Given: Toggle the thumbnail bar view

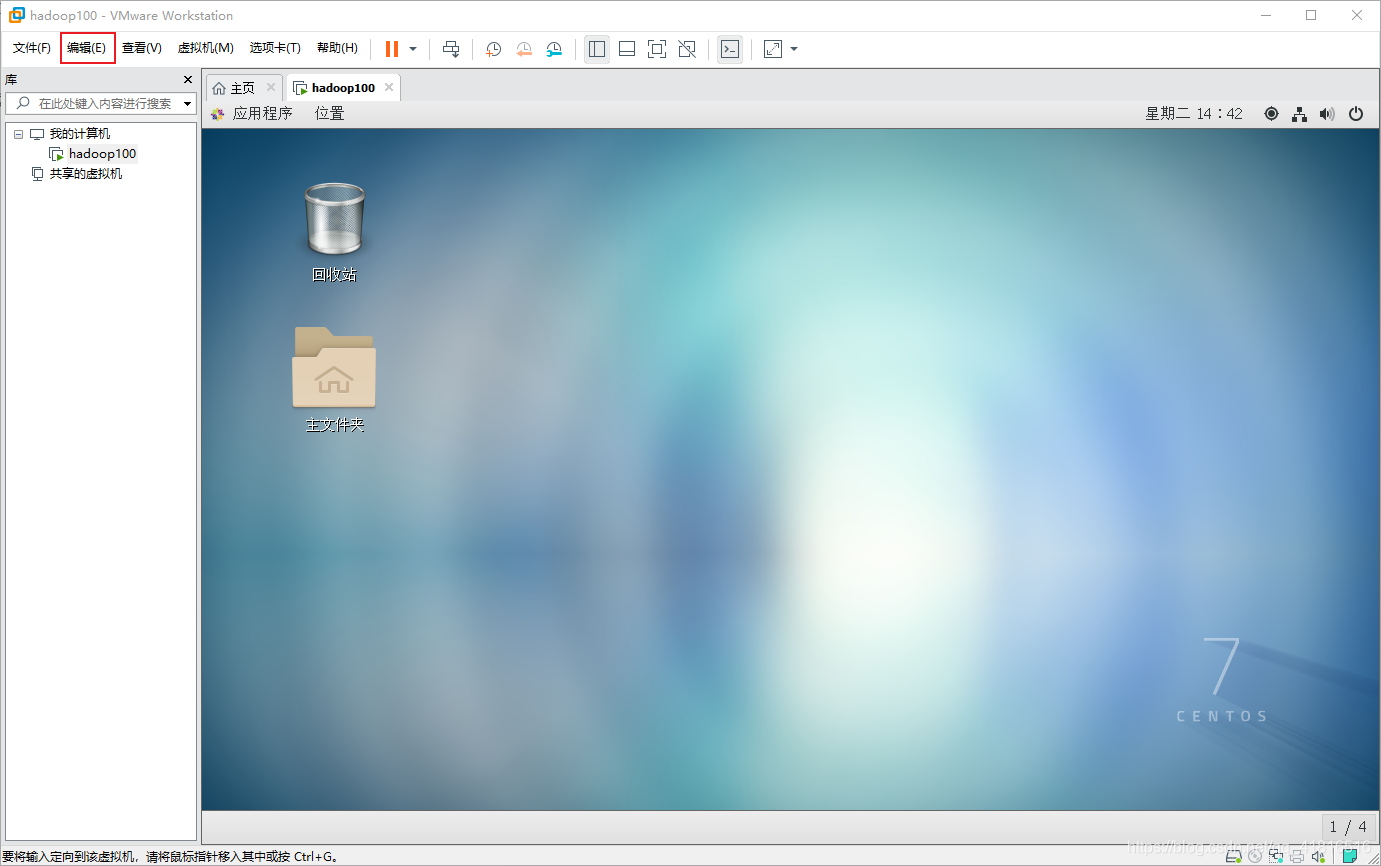Looking at the screenshot, I should (627, 49).
